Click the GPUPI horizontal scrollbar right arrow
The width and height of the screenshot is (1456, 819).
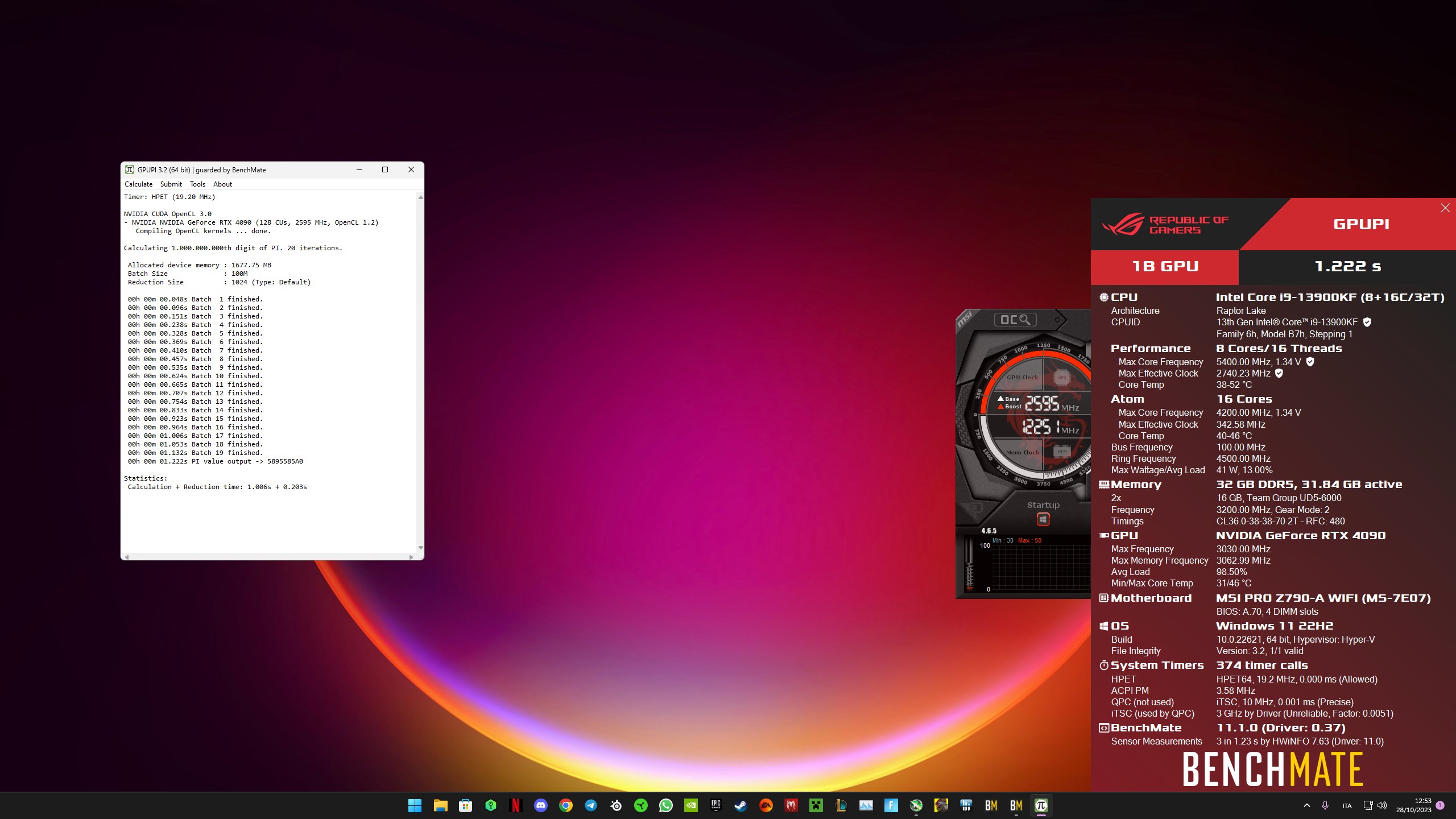(x=411, y=557)
